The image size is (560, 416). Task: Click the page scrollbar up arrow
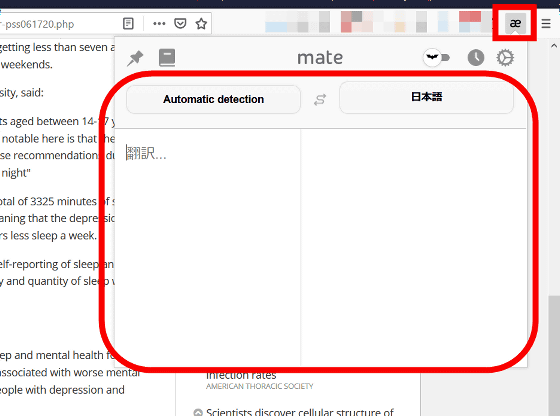tap(554, 46)
